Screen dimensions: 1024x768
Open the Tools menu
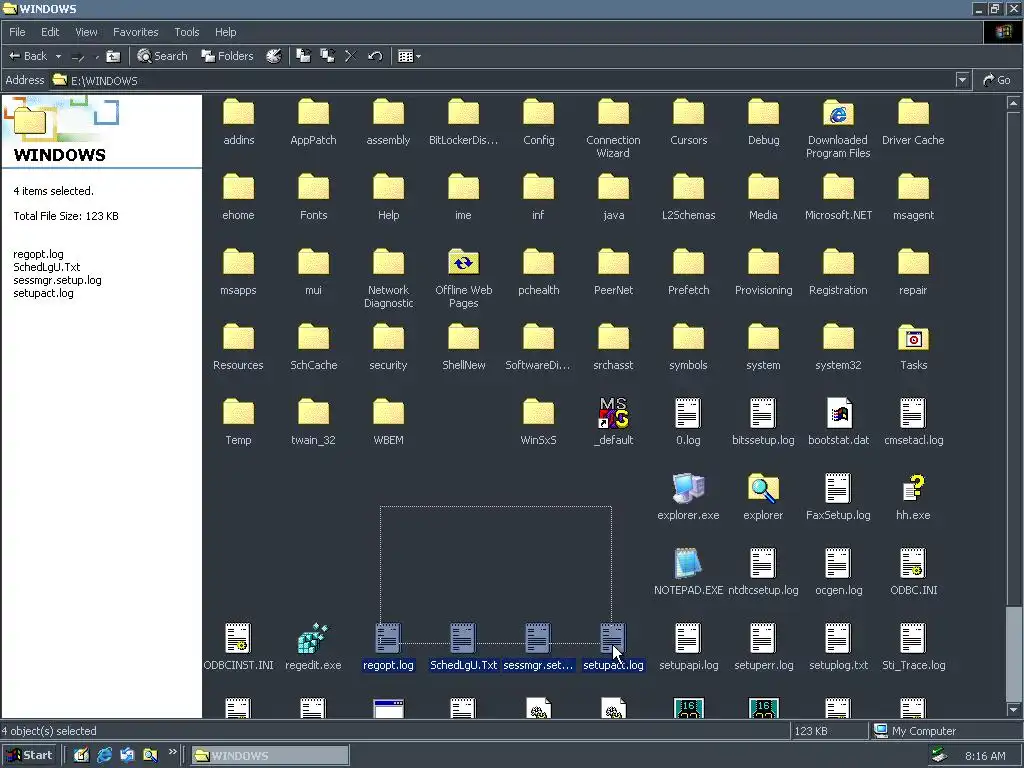point(187,32)
